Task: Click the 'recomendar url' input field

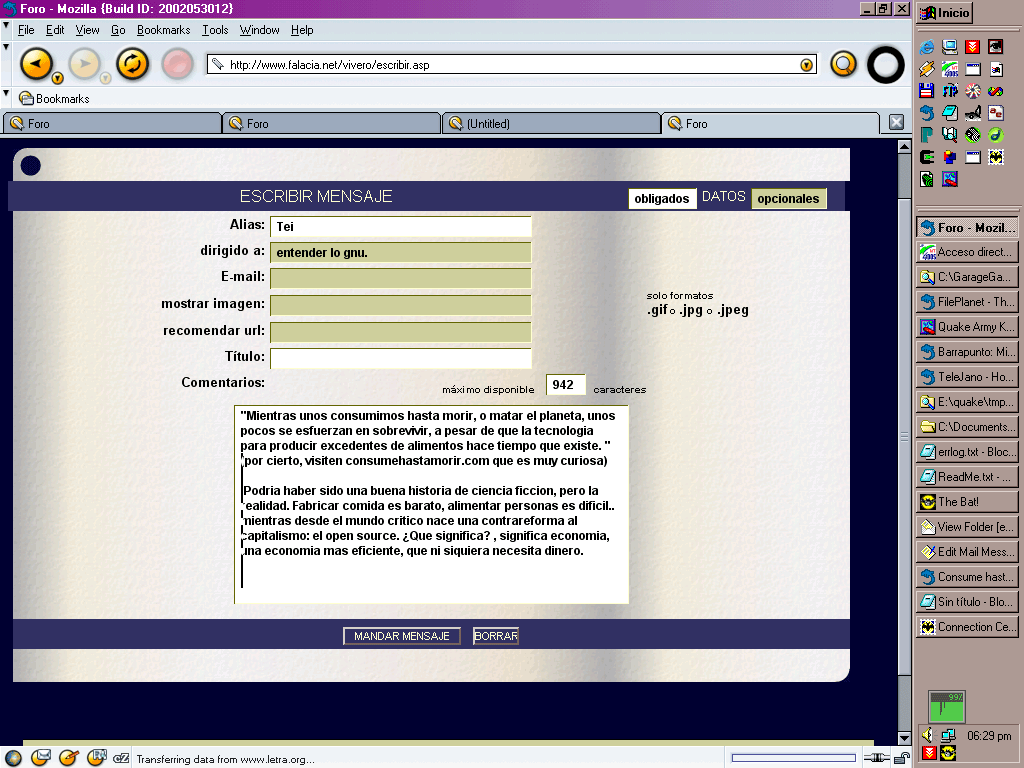Action: (400, 332)
